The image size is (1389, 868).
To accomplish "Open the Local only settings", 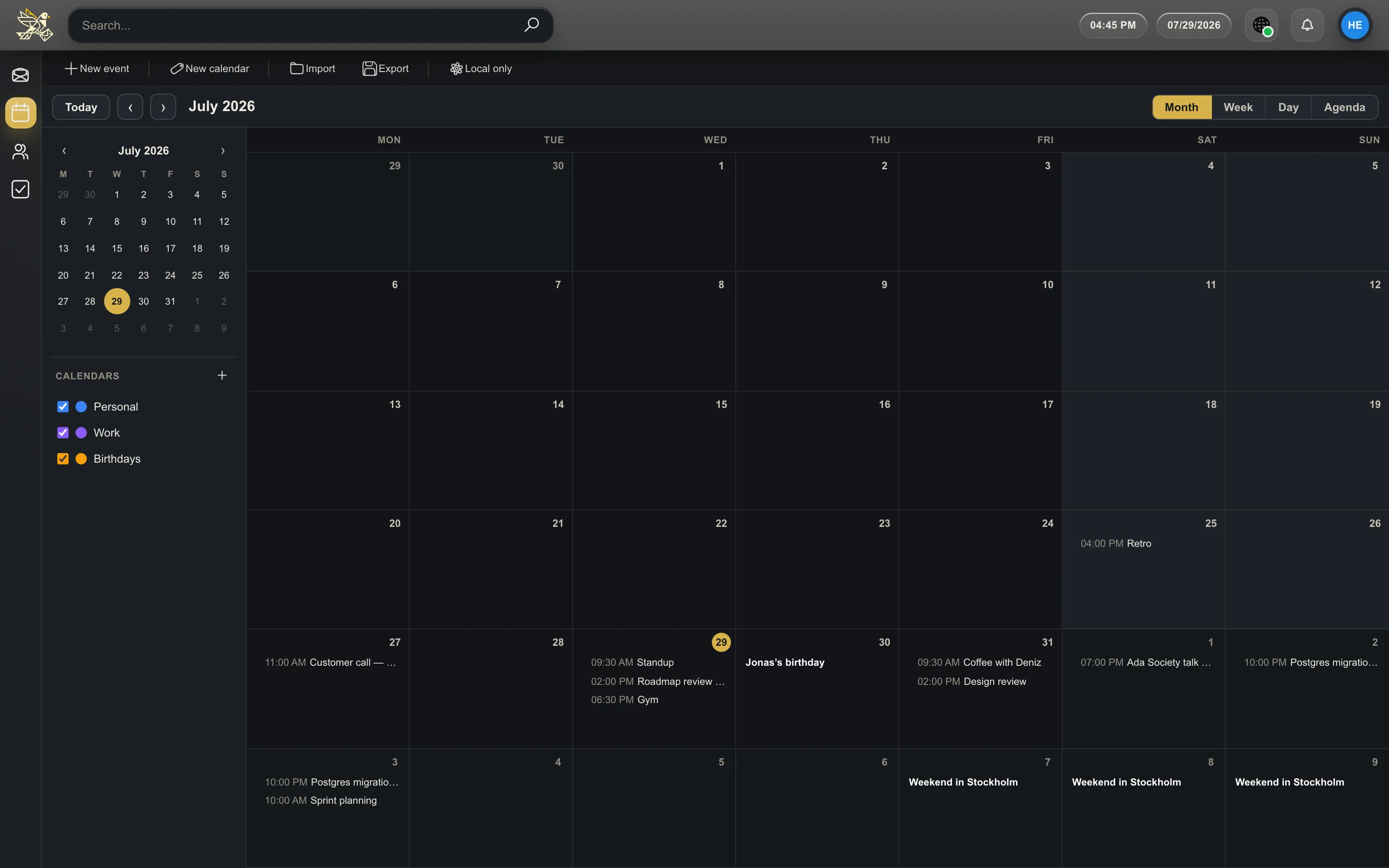I will (x=481, y=68).
